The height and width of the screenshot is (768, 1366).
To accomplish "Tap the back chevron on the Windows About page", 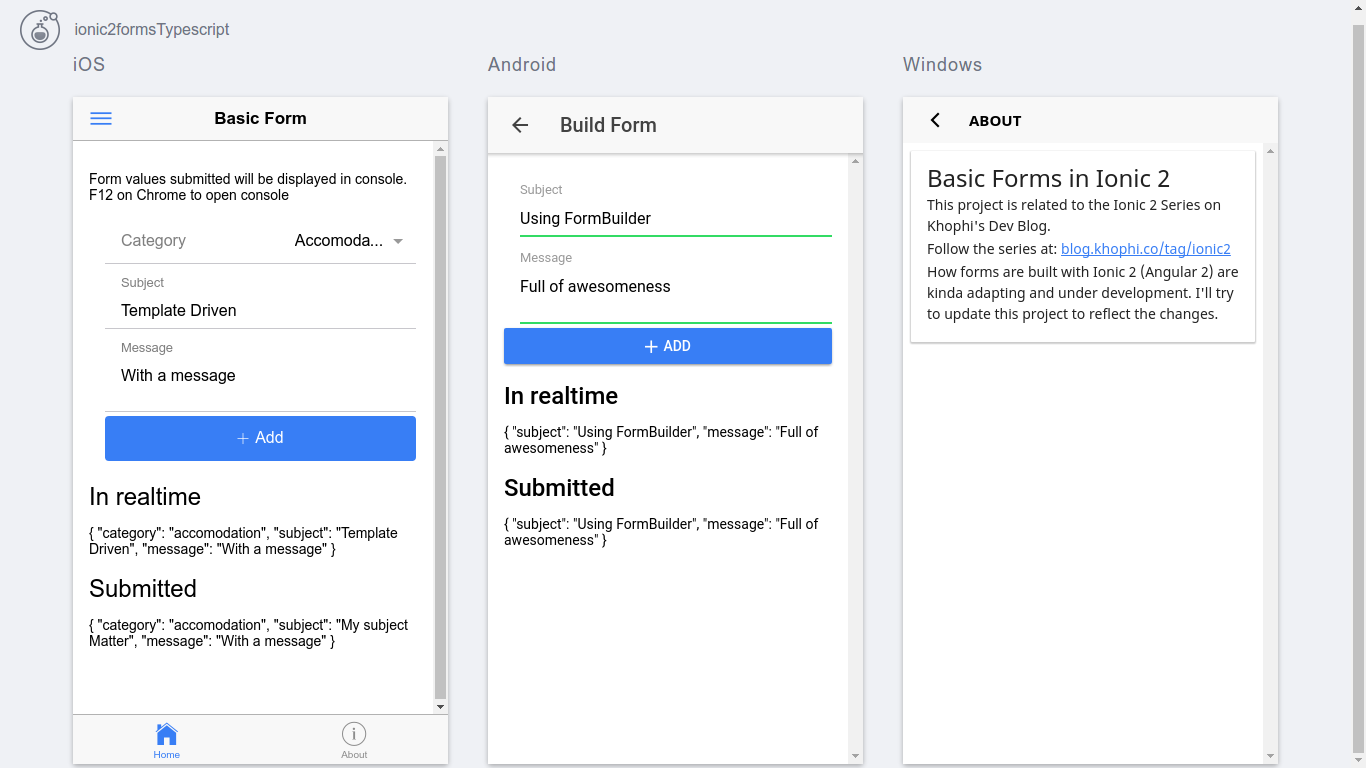I will pos(934,120).
